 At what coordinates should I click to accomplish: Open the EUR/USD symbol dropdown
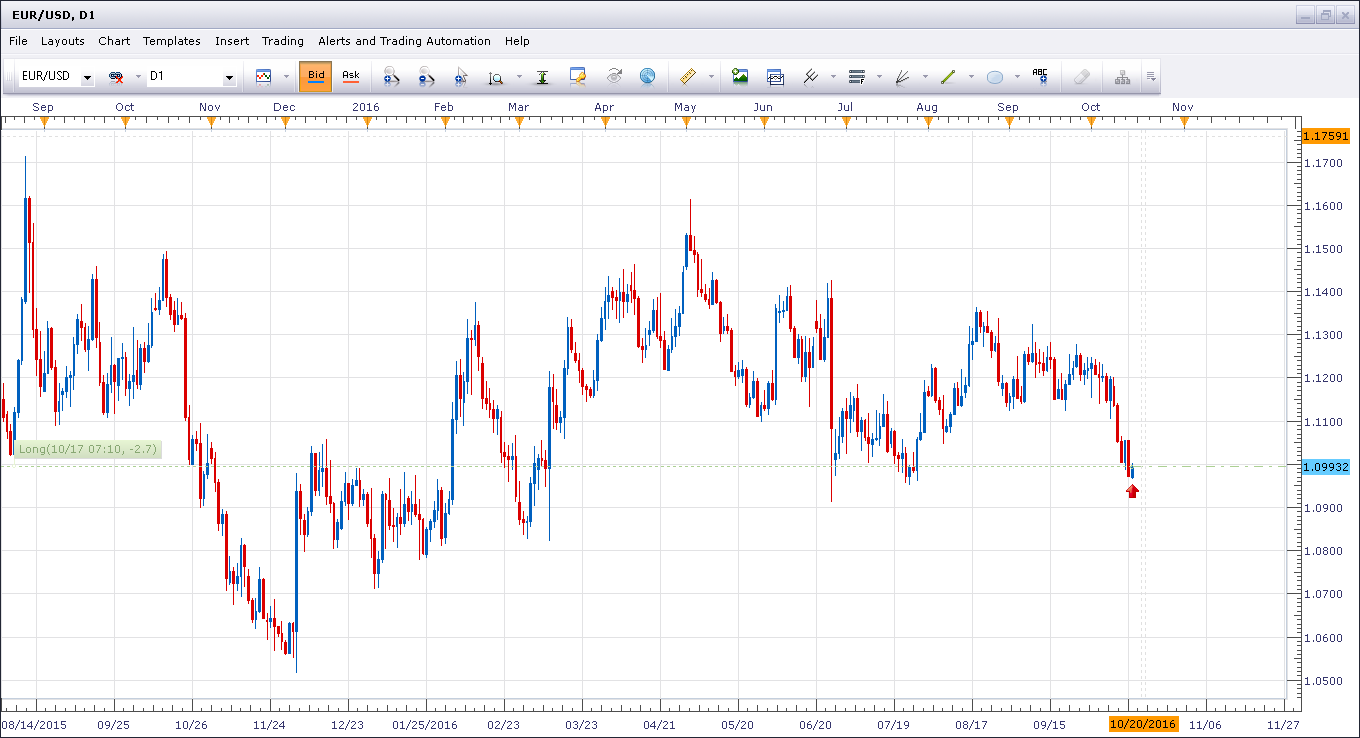click(x=87, y=77)
